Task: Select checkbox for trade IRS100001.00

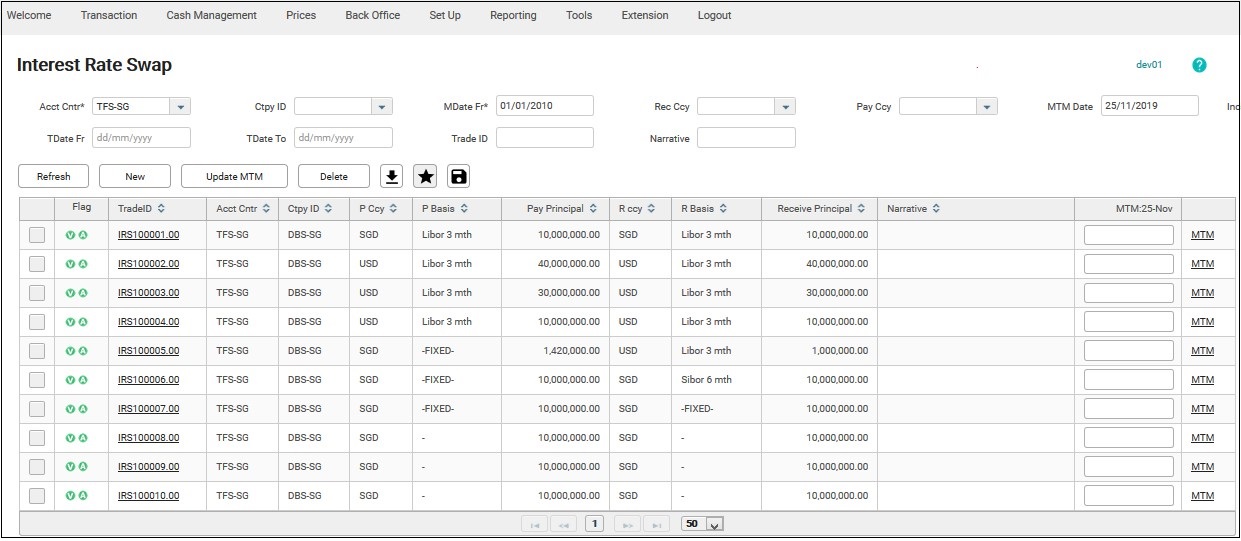Action: pos(37,235)
